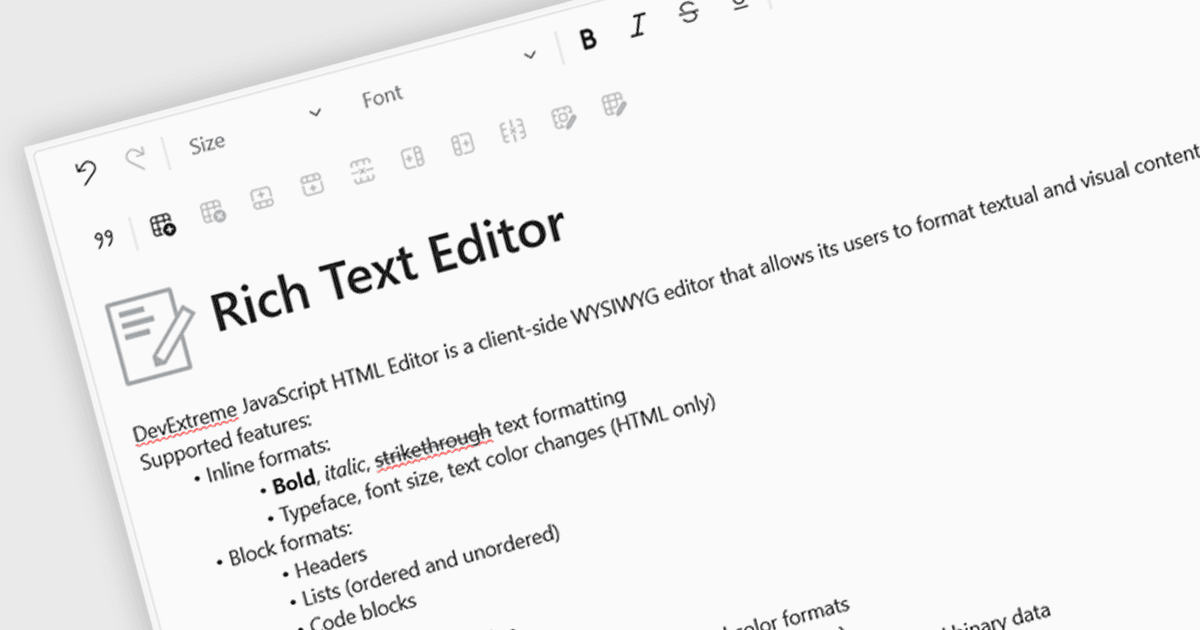Click the Redo arrow icon

[x=135, y=159]
